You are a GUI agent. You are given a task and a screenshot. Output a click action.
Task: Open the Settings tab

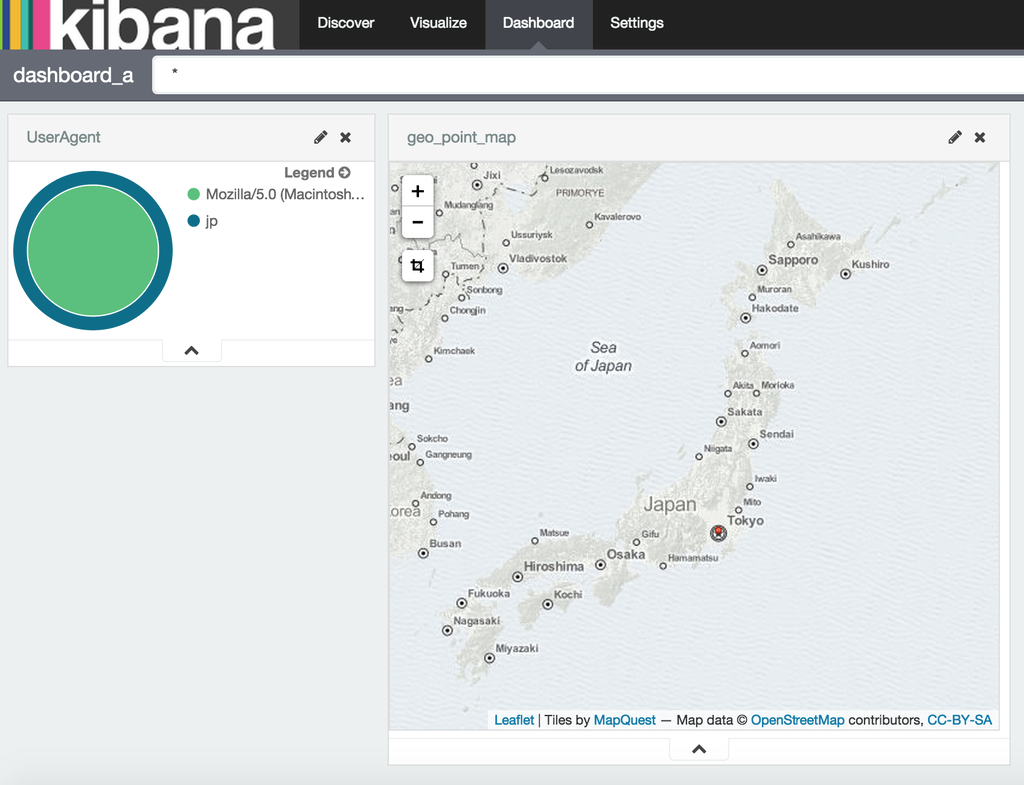click(x=636, y=21)
